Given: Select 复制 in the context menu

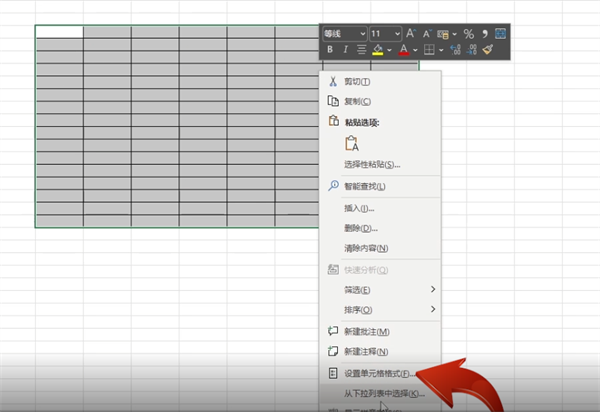Looking at the screenshot, I should (x=357, y=101).
